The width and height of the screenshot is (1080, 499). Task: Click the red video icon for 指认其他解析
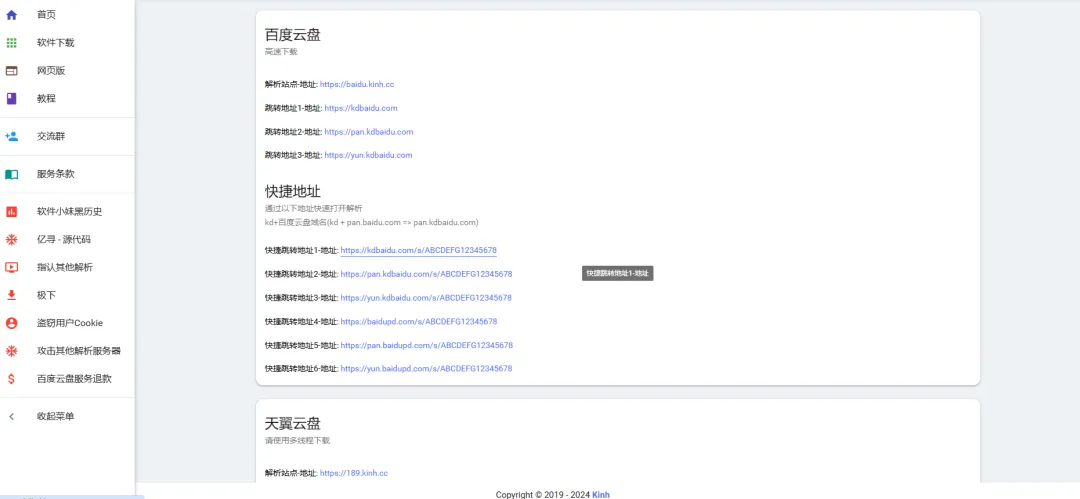pyautogui.click(x=11, y=267)
